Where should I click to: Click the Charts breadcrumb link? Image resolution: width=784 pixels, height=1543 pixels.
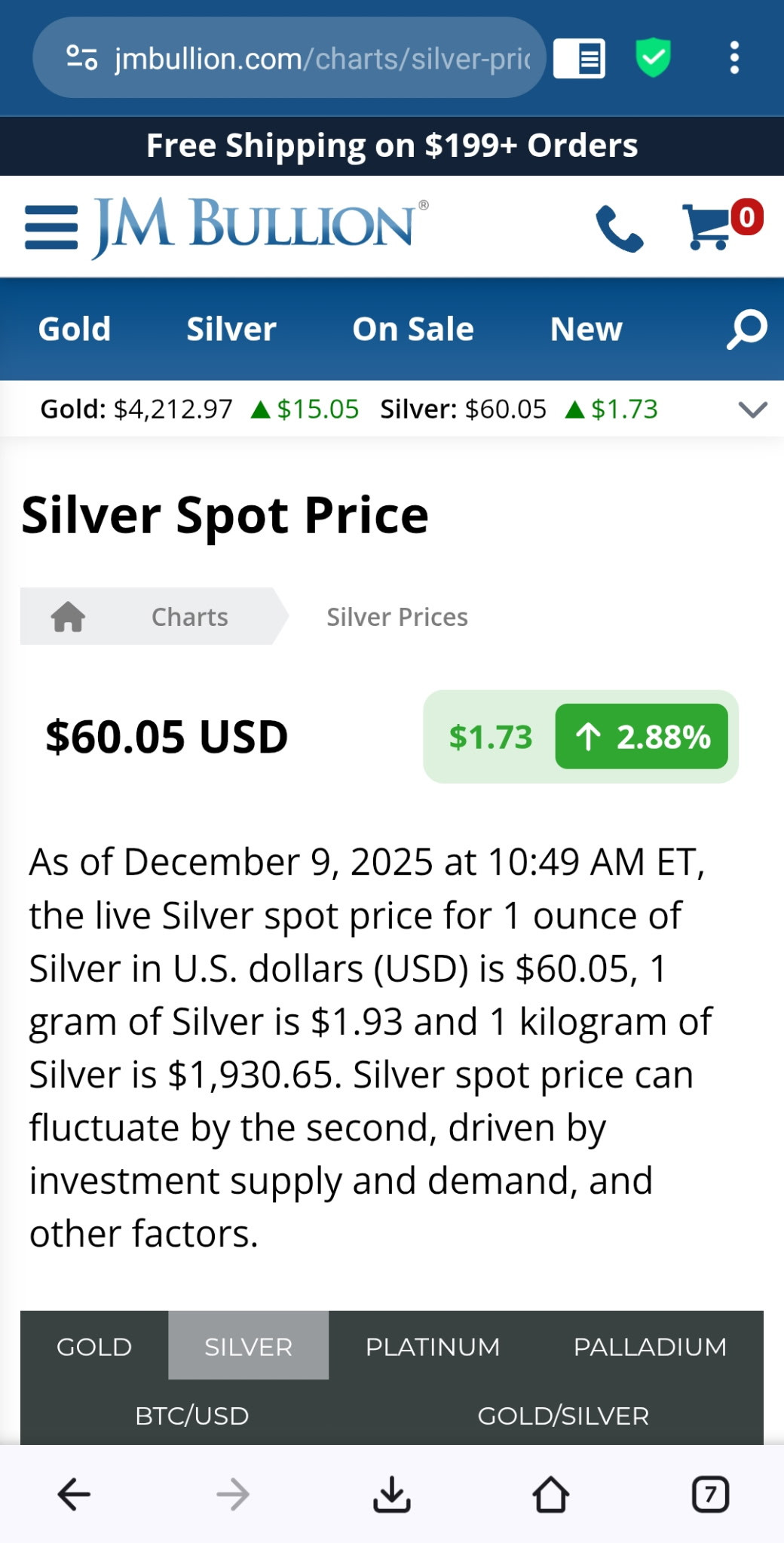(x=190, y=617)
